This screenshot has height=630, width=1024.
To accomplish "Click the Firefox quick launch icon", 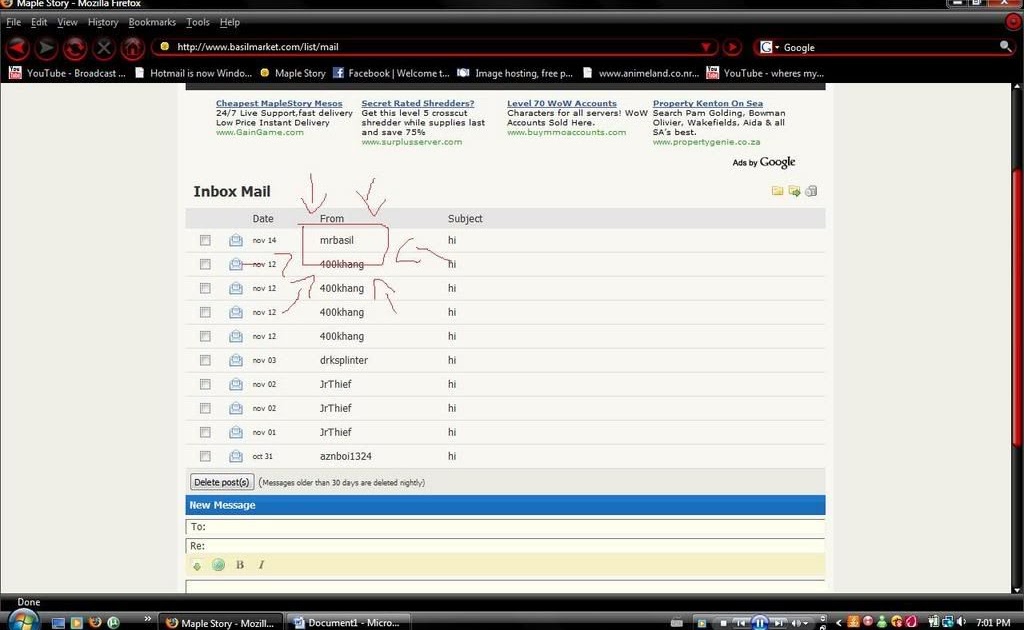I will click(95, 622).
